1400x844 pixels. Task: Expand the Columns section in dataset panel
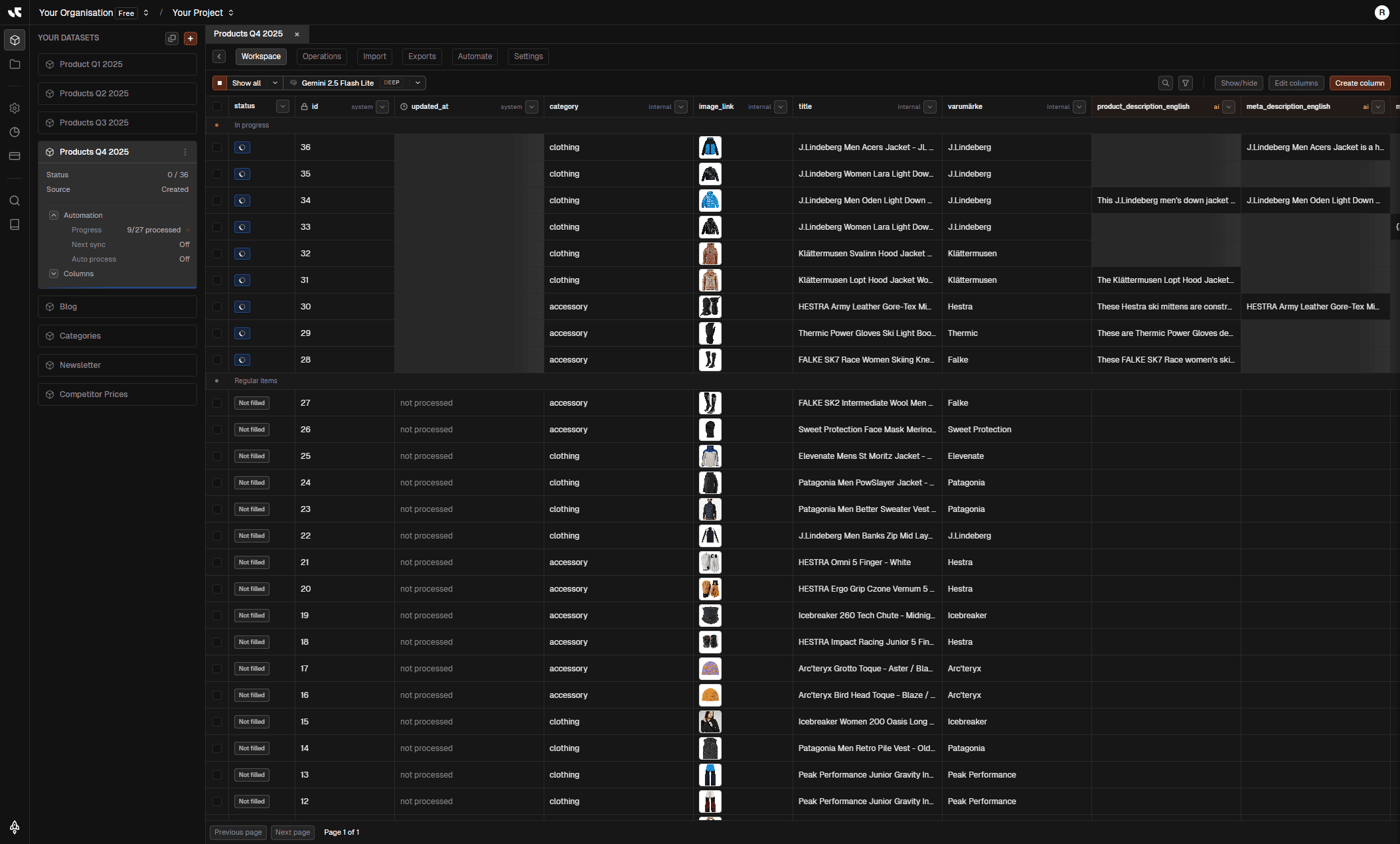point(53,274)
